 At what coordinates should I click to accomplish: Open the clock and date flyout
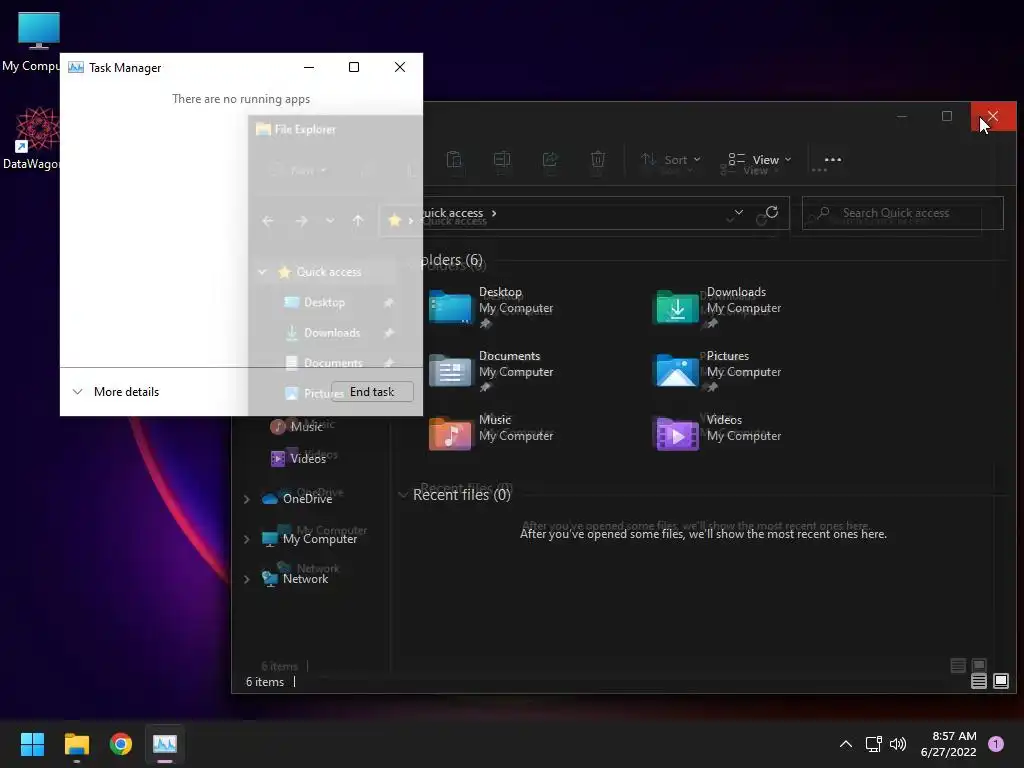949,744
